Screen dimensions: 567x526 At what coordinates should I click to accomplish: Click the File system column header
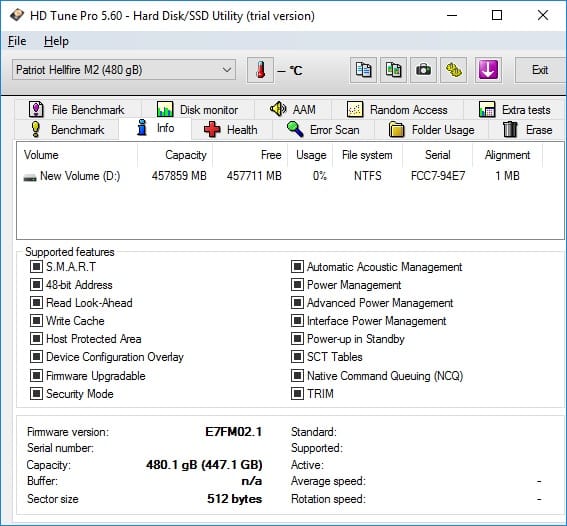point(367,155)
